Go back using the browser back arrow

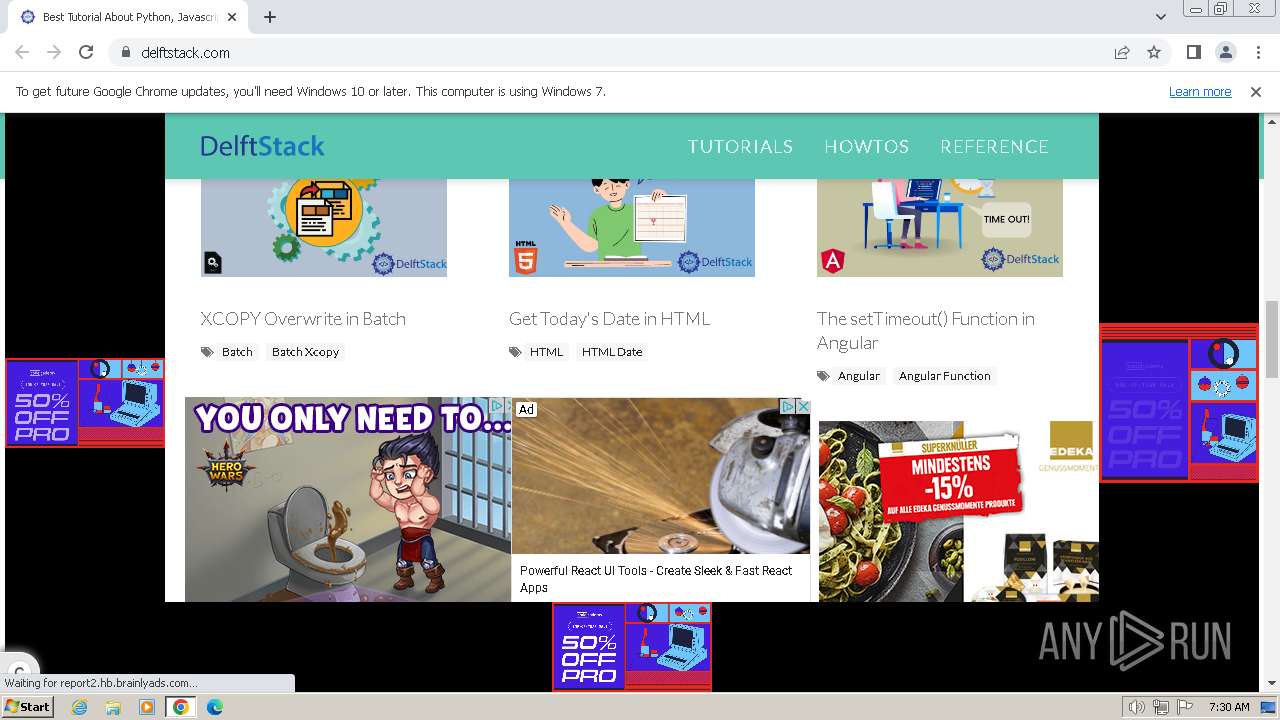click(x=22, y=52)
